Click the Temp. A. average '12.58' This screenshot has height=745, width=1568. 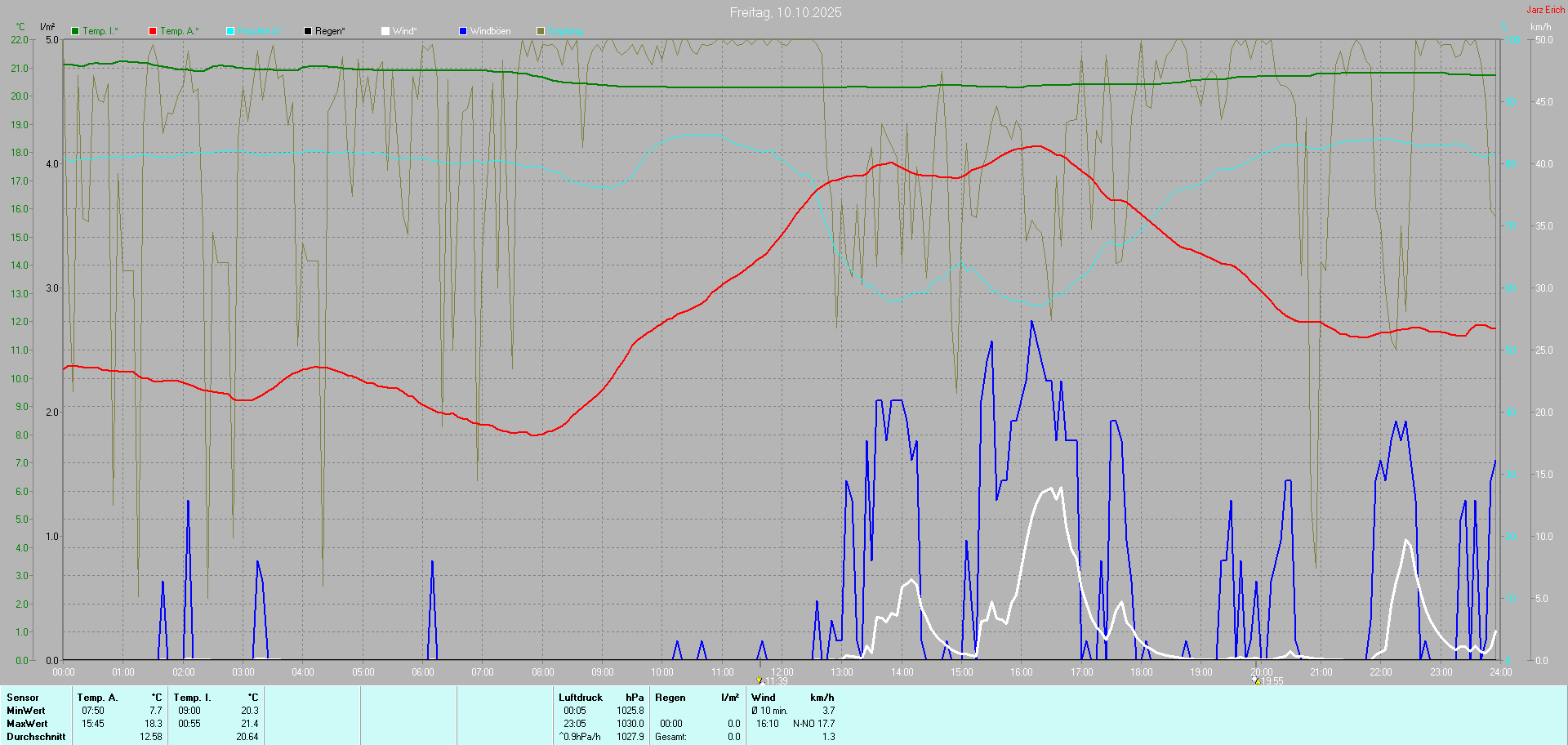pyautogui.click(x=151, y=737)
